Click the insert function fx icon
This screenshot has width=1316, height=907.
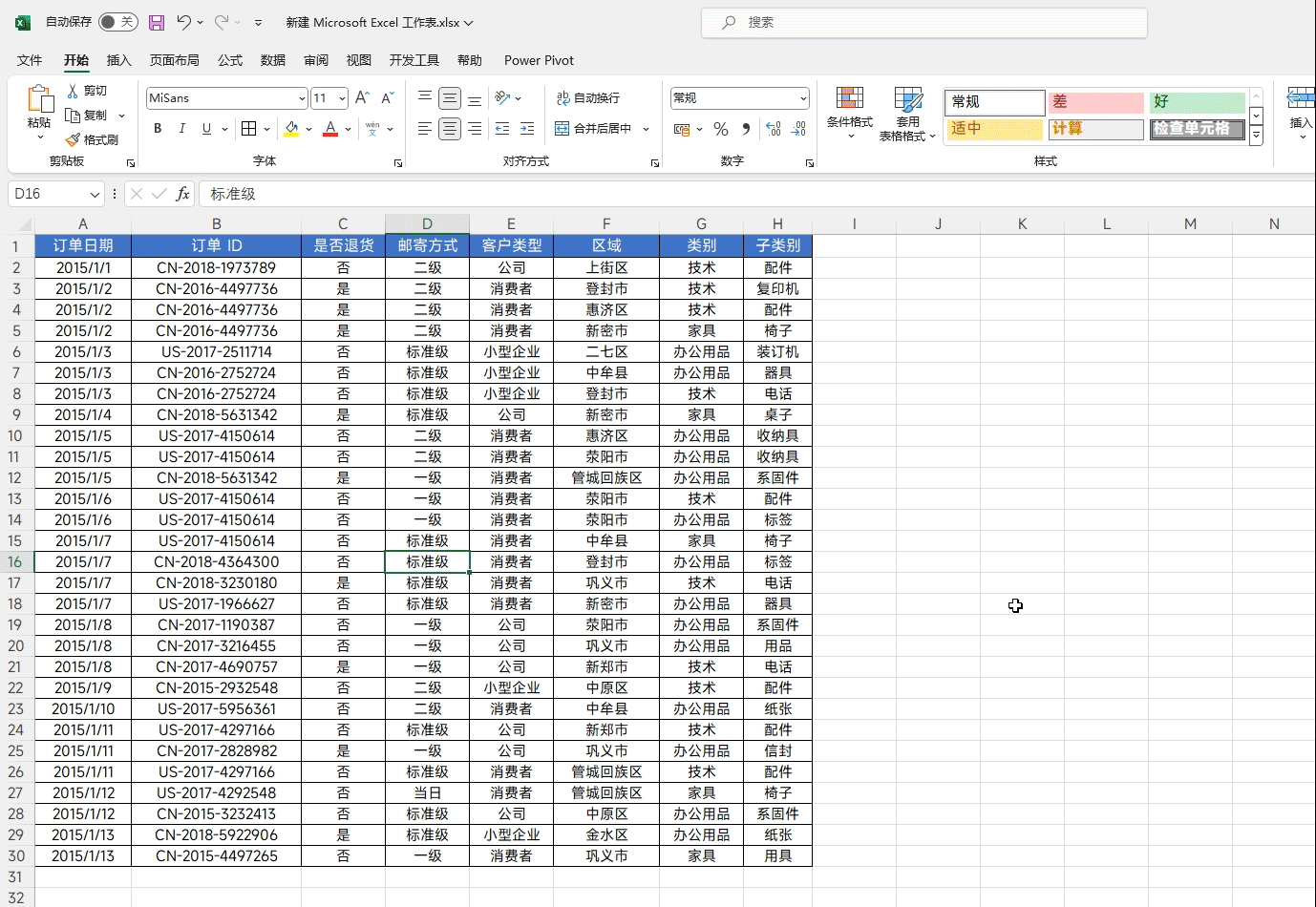[182, 194]
